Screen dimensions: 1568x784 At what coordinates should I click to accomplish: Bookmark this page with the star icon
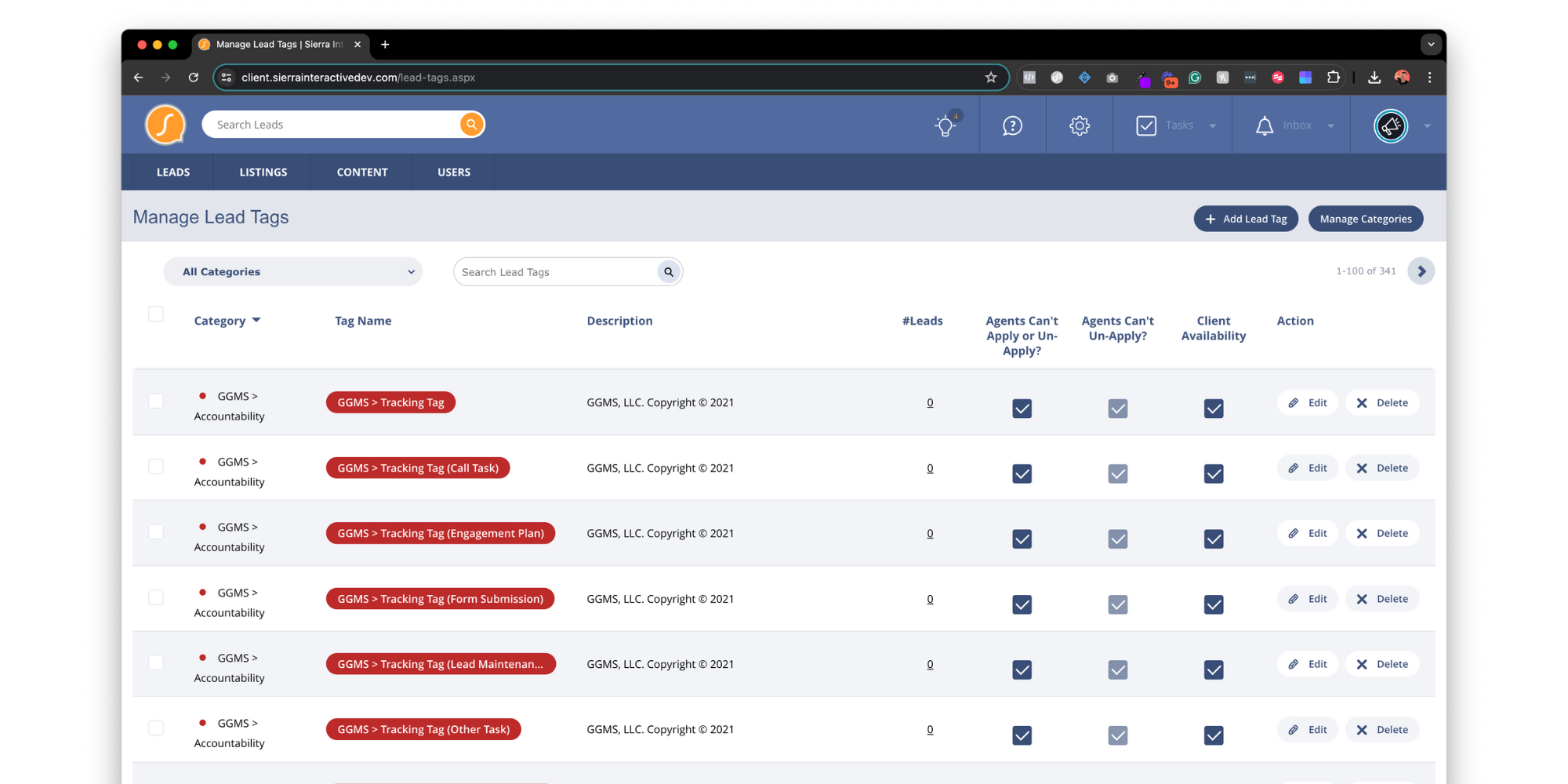click(991, 78)
